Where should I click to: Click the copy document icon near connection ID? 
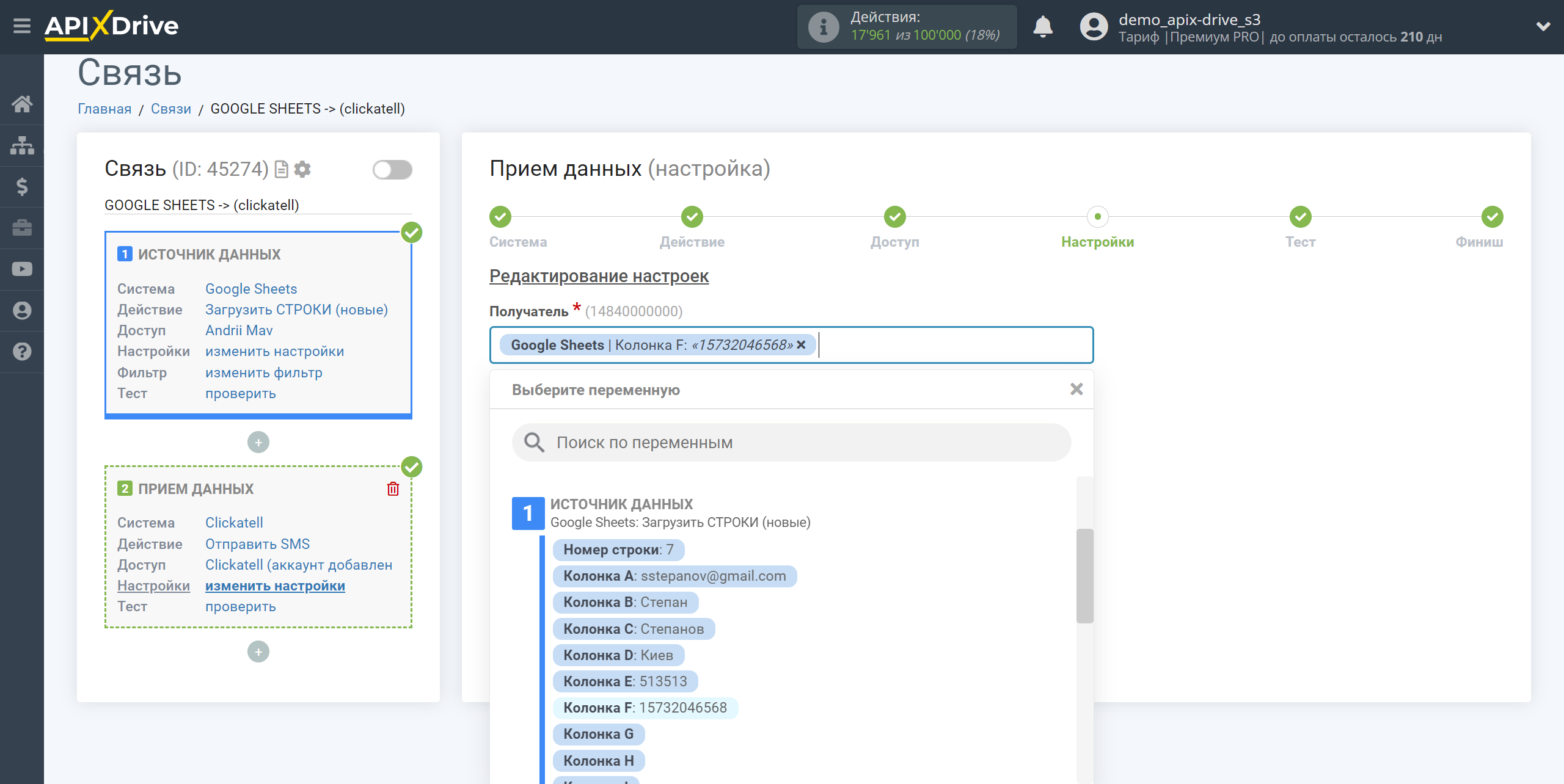(x=281, y=169)
